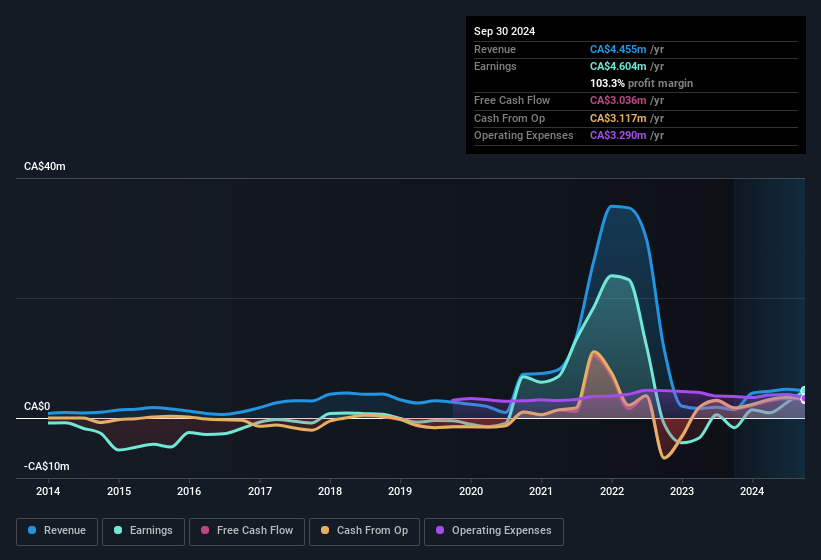Screen dimensions: 821x560
Task: Click the CA$4.604m earnings value
Action: [618, 66]
